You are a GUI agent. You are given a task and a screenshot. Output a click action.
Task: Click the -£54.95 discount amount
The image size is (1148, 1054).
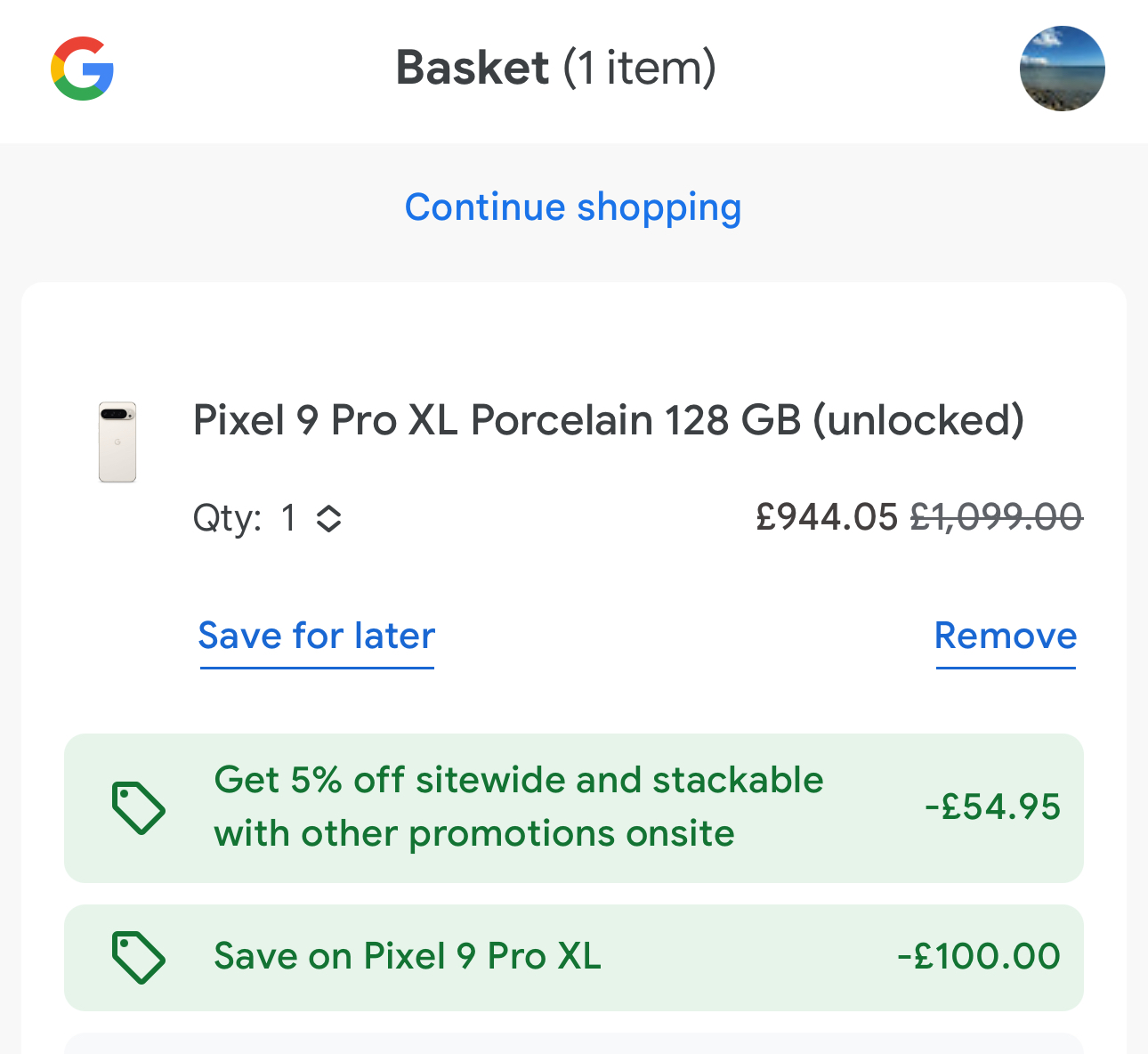click(992, 807)
